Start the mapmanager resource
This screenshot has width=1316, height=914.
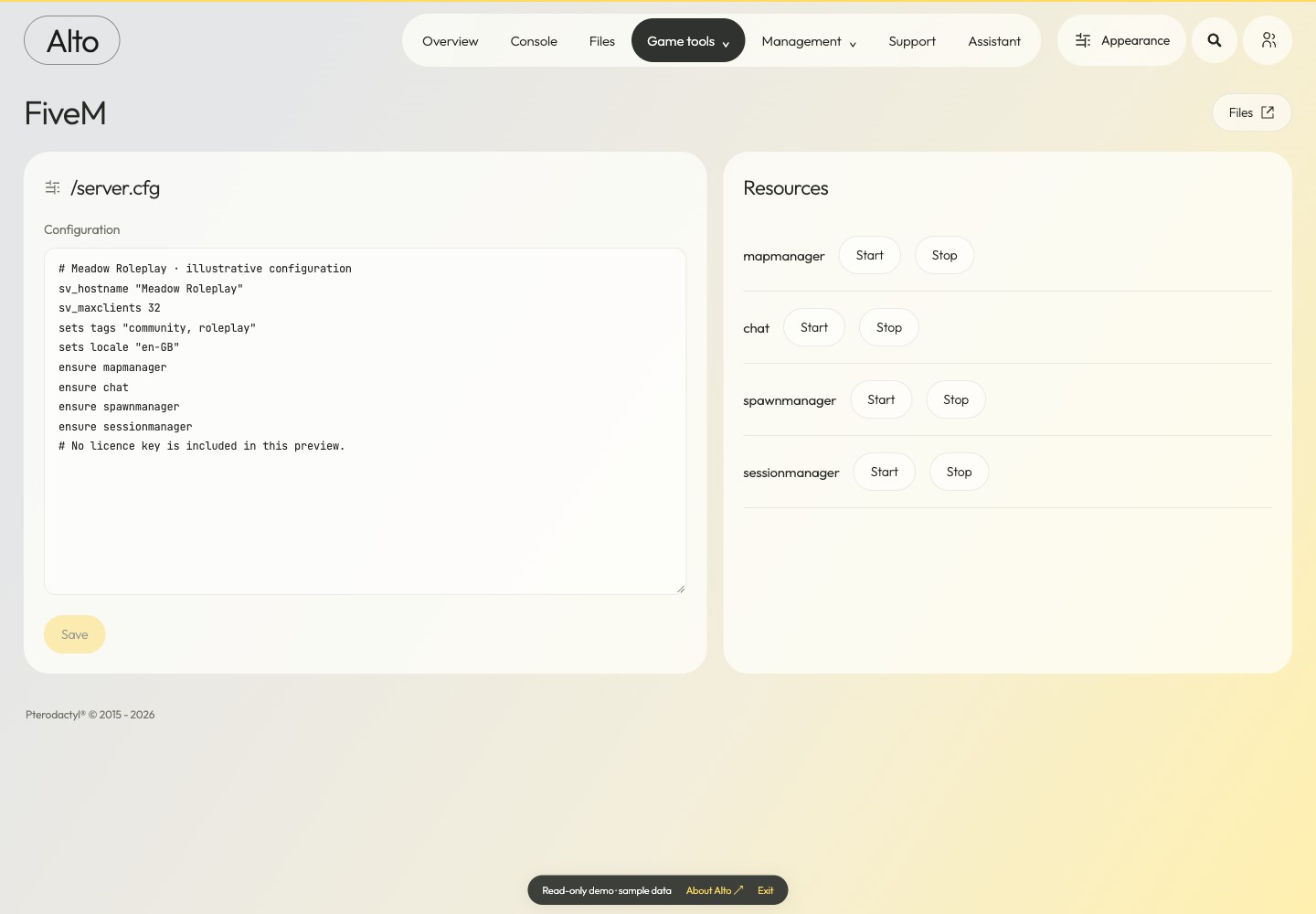870,255
